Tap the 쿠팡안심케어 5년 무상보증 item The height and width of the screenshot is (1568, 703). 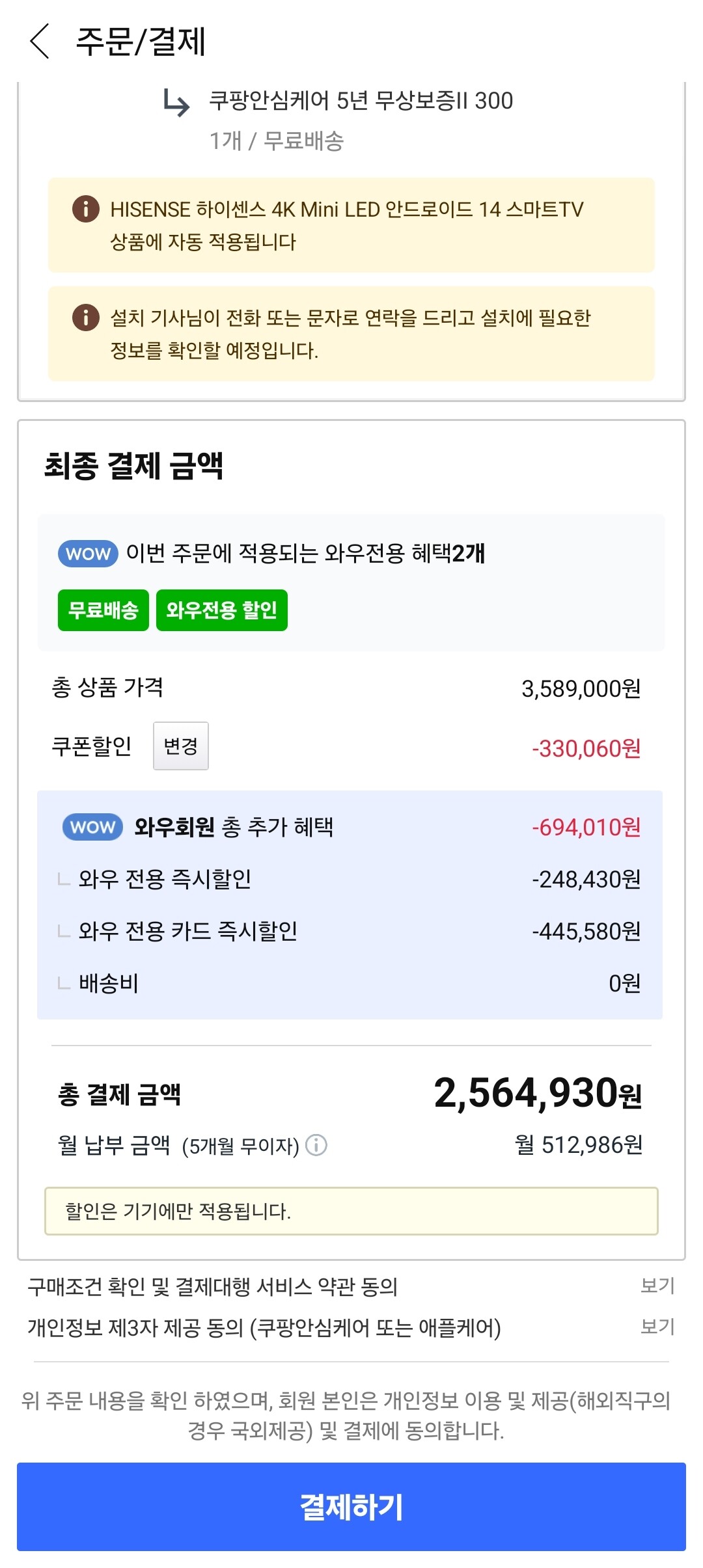tap(361, 101)
